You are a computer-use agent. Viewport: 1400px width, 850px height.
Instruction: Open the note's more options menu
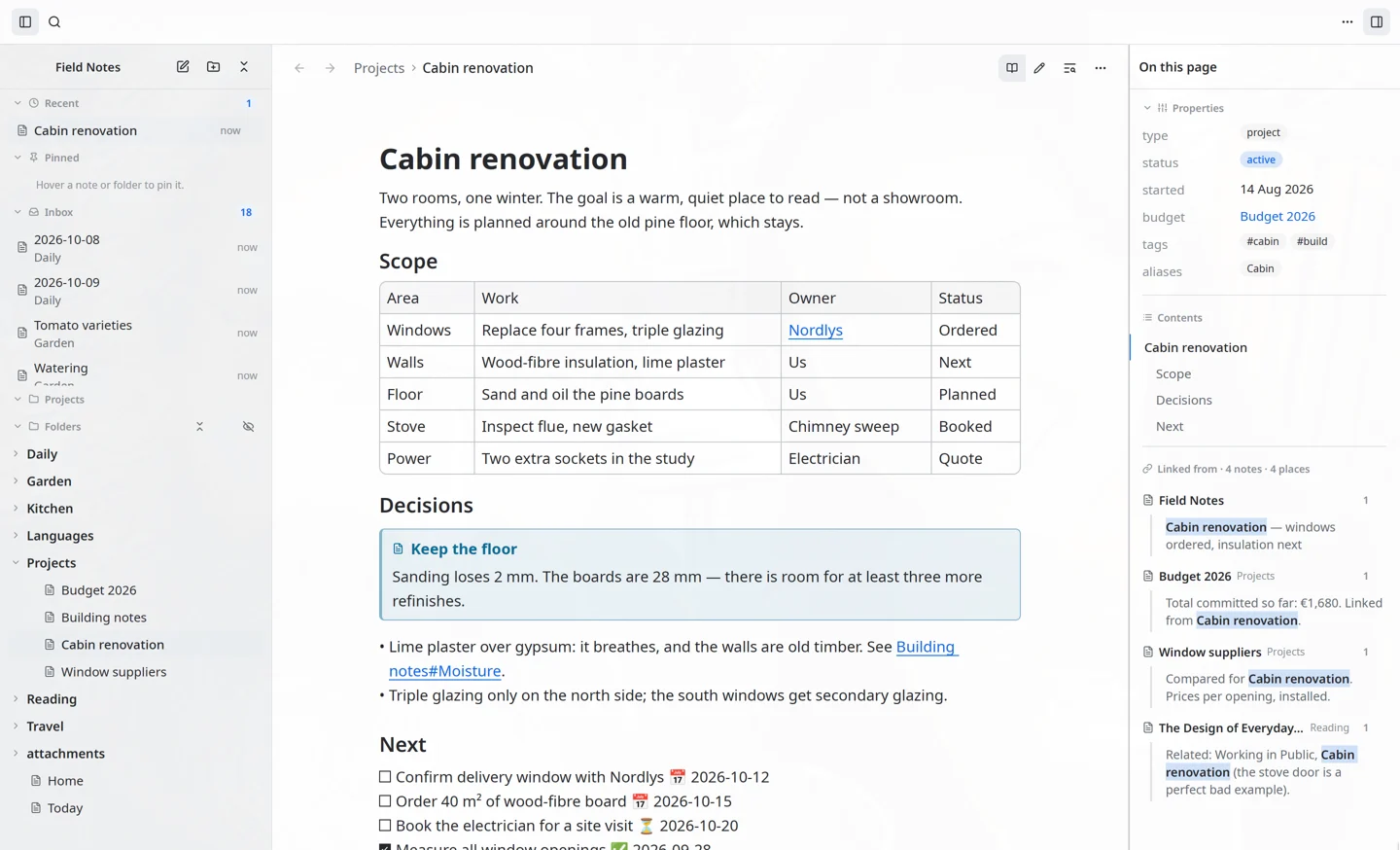coord(1101,68)
